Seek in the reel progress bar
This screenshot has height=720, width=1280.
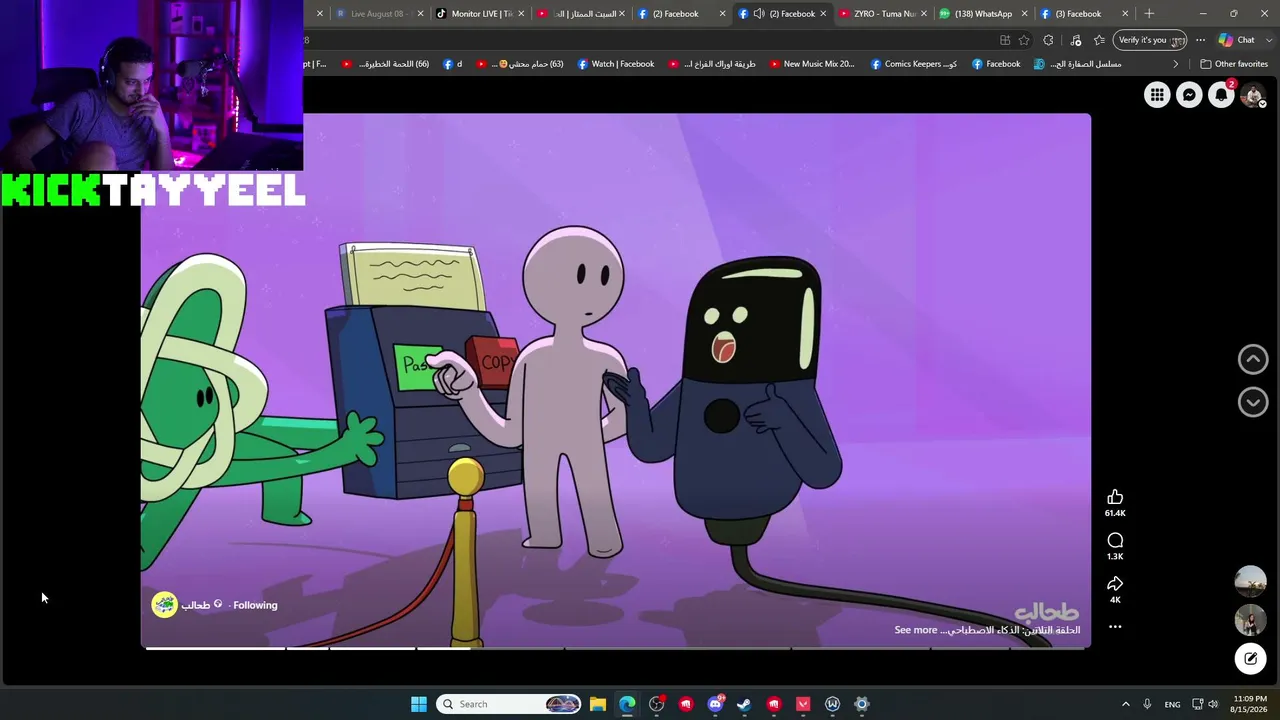click(x=616, y=648)
